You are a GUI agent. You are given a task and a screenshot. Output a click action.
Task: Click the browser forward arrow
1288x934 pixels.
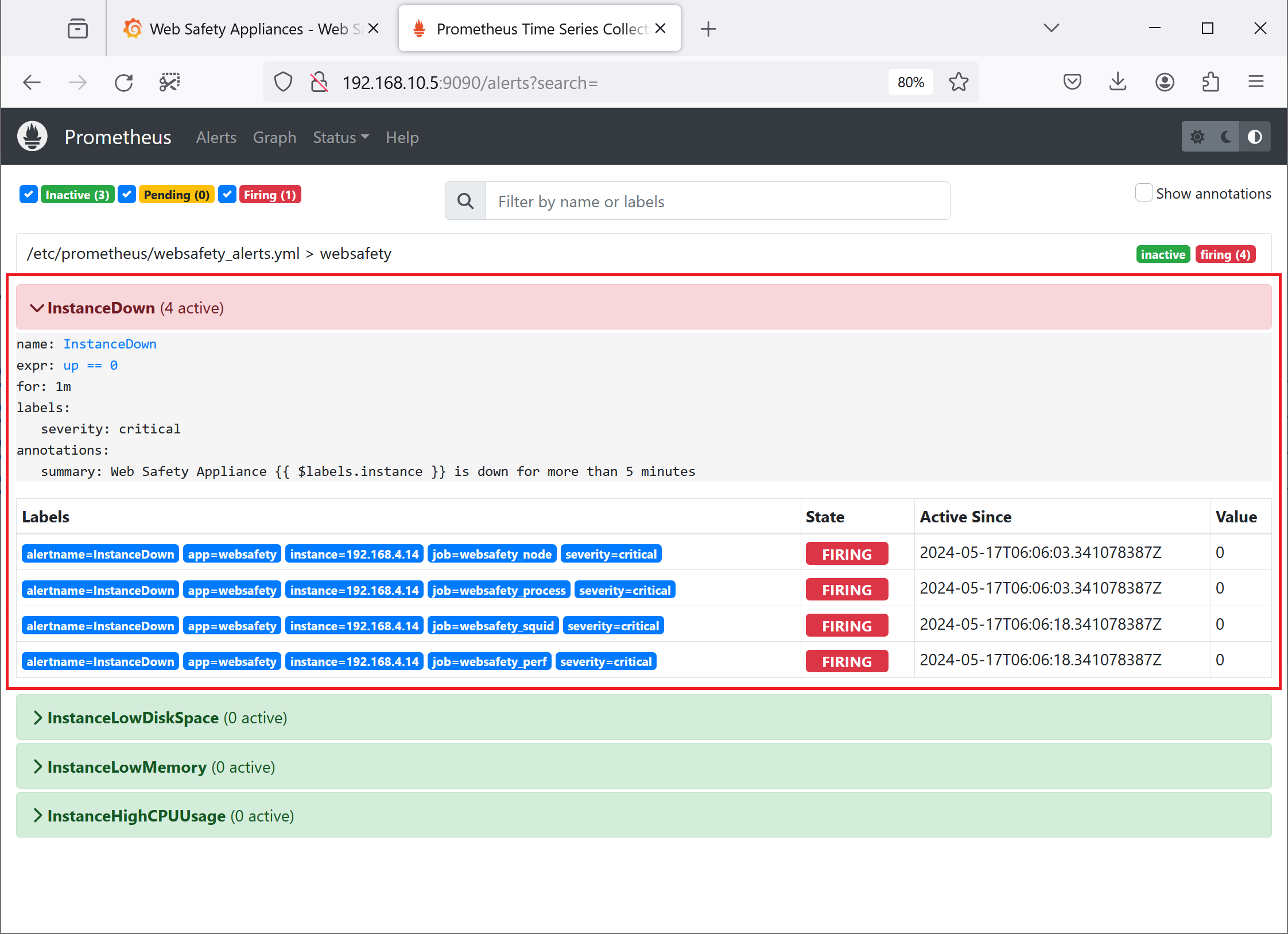[x=77, y=83]
